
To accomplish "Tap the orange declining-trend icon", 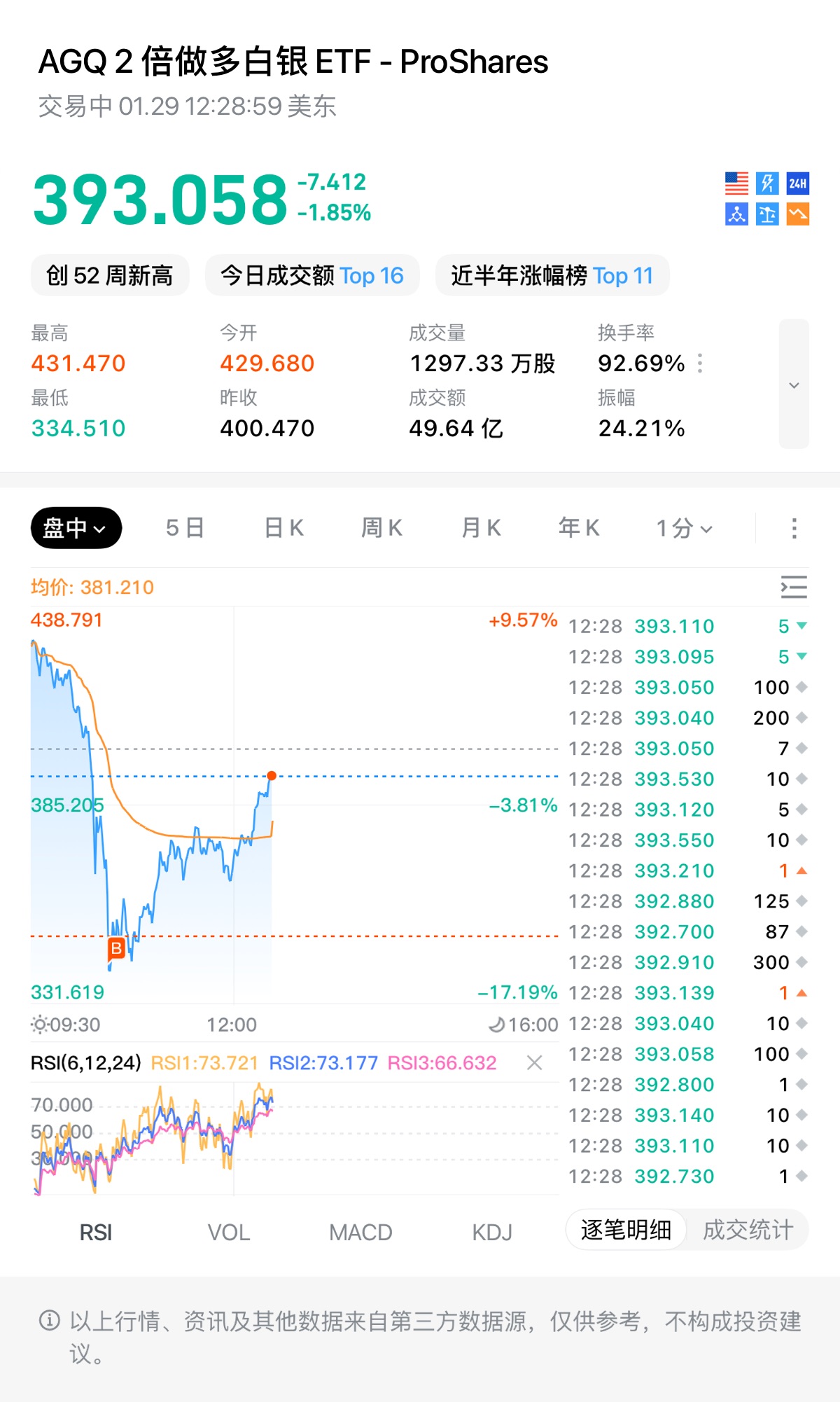I will click(x=798, y=214).
